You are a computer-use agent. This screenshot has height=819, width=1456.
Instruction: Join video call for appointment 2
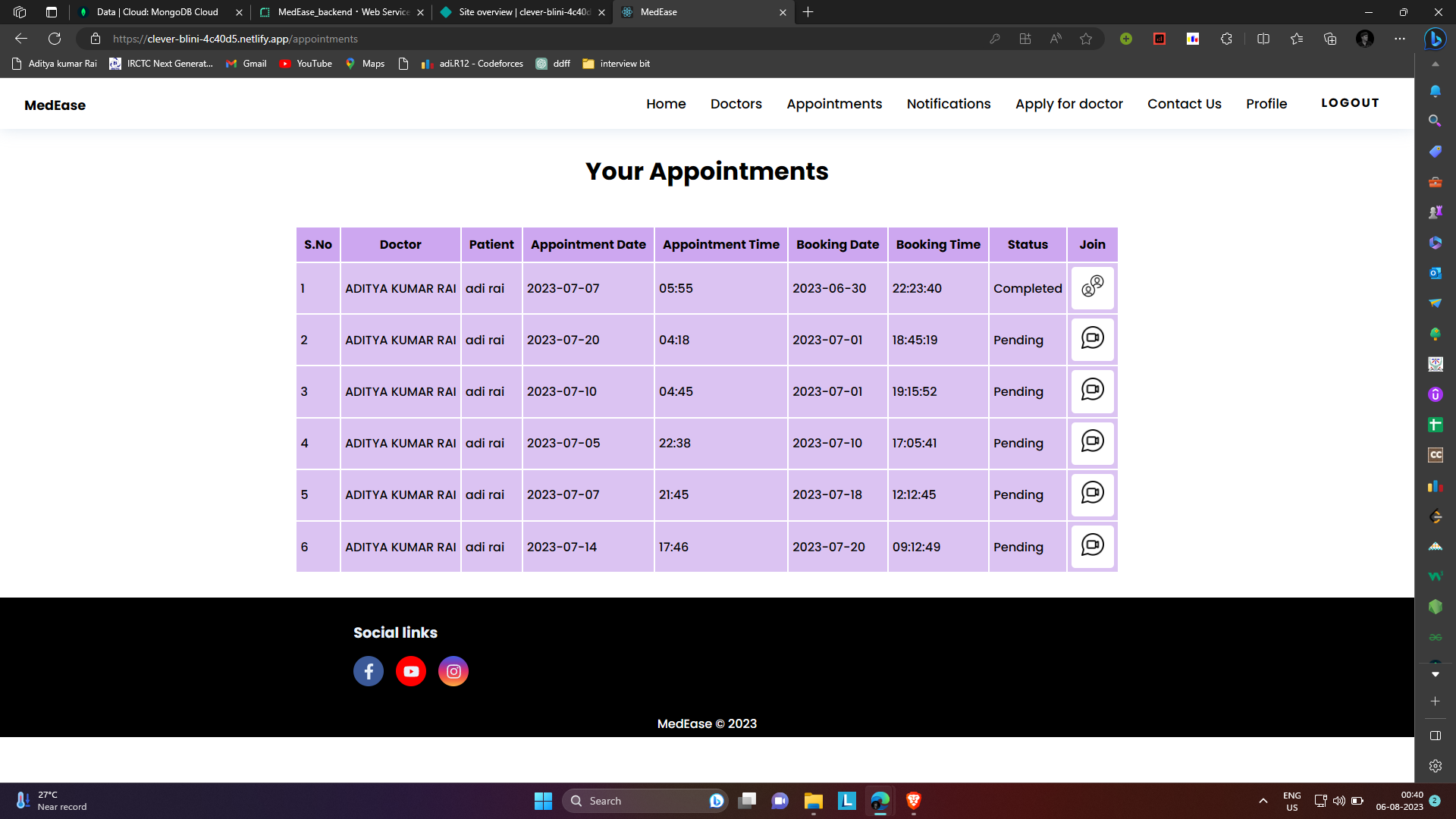[1092, 339]
